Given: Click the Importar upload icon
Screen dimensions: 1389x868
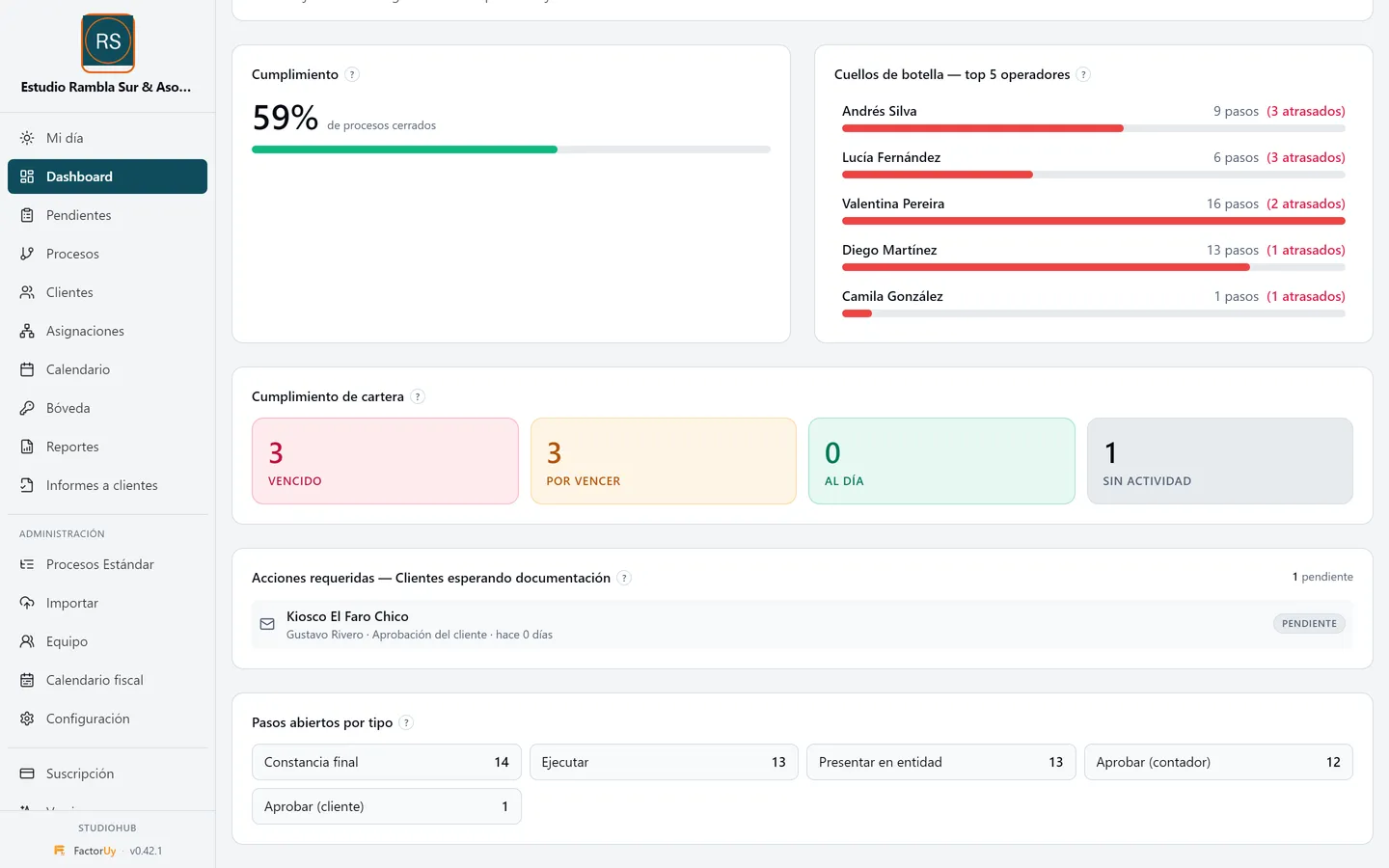Looking at the screenshot, I should (x=27, y=603).
